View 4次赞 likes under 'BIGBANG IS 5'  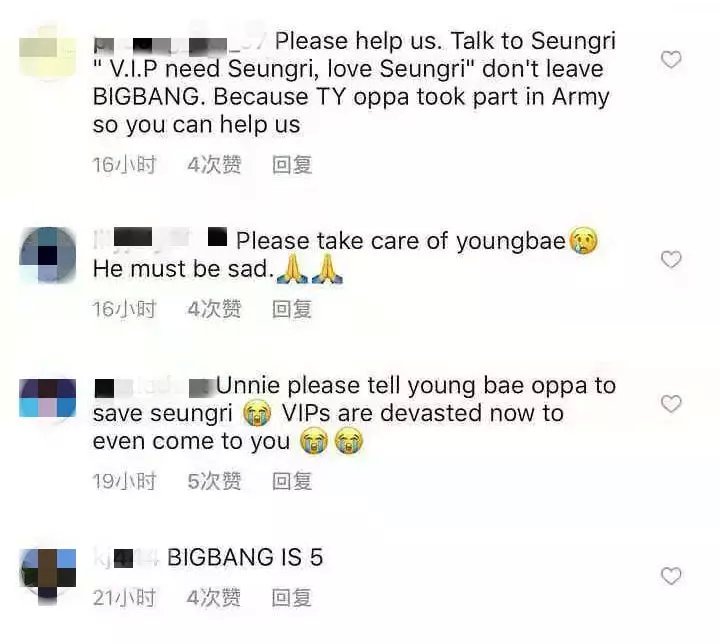tap(214, 598)
